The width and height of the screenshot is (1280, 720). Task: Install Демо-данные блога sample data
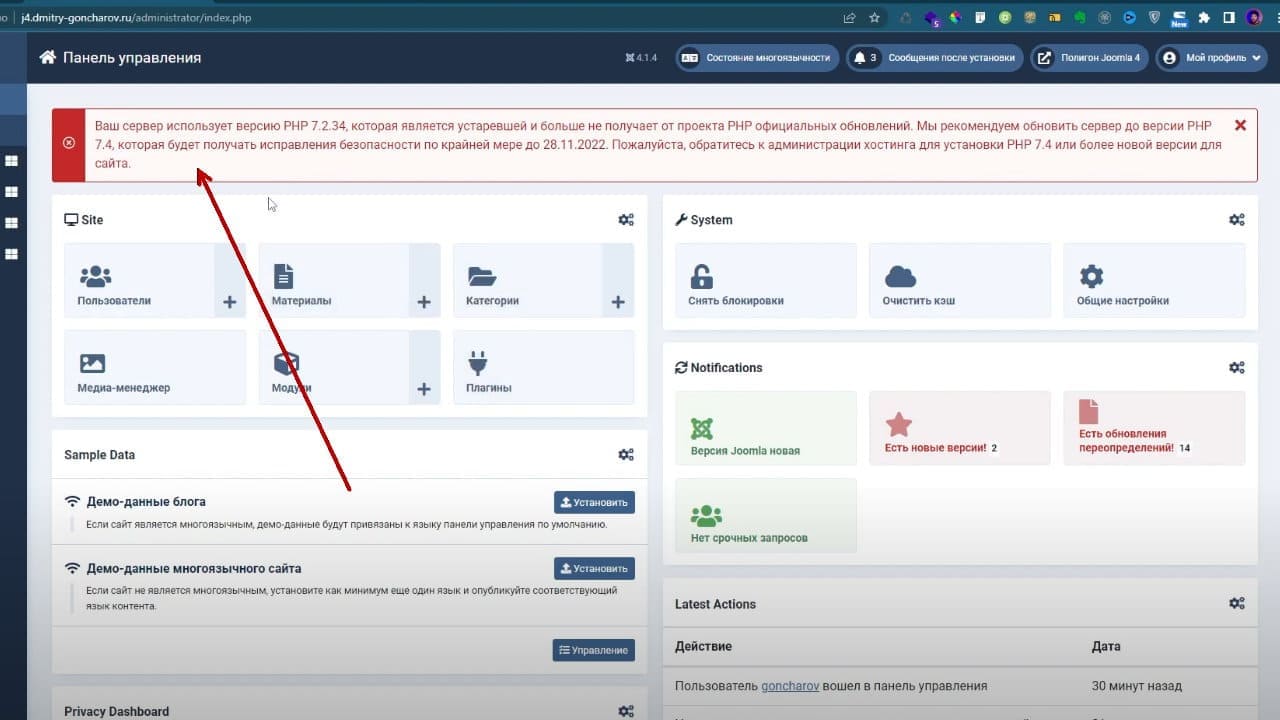(x=594, y=502)
